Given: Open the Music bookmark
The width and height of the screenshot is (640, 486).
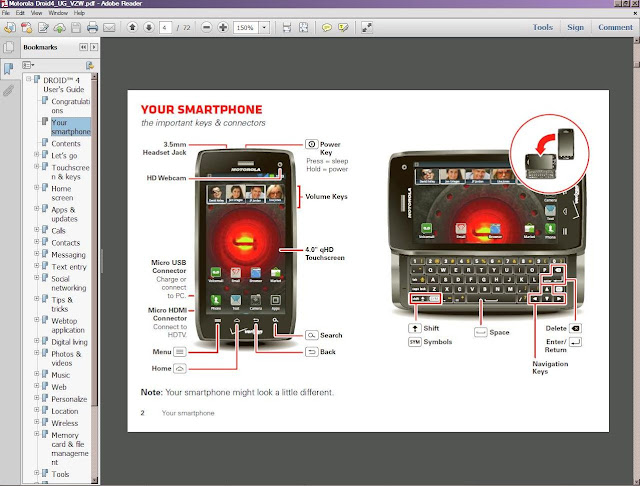Looking at the screenshot, I should (x=60, y=375).
